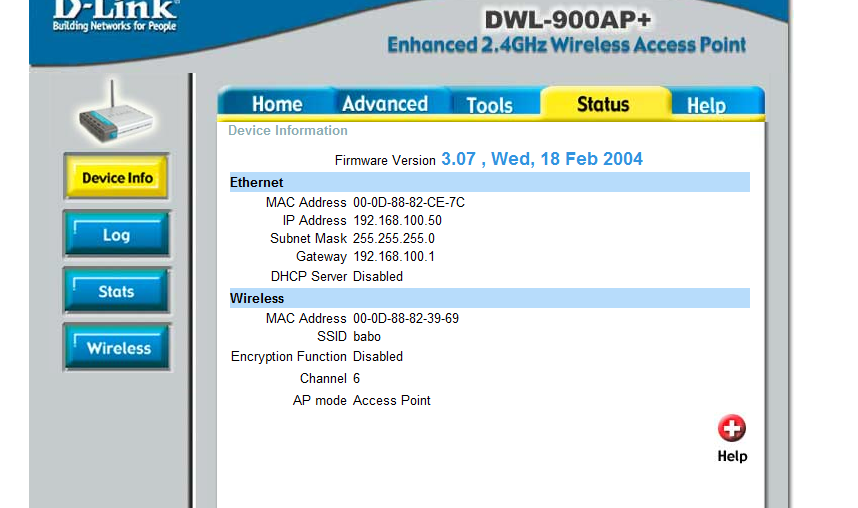This screenshot has width=858, height=508.
Task: Select IP address 192.168.100.50
Action: [x=397, y=221]
